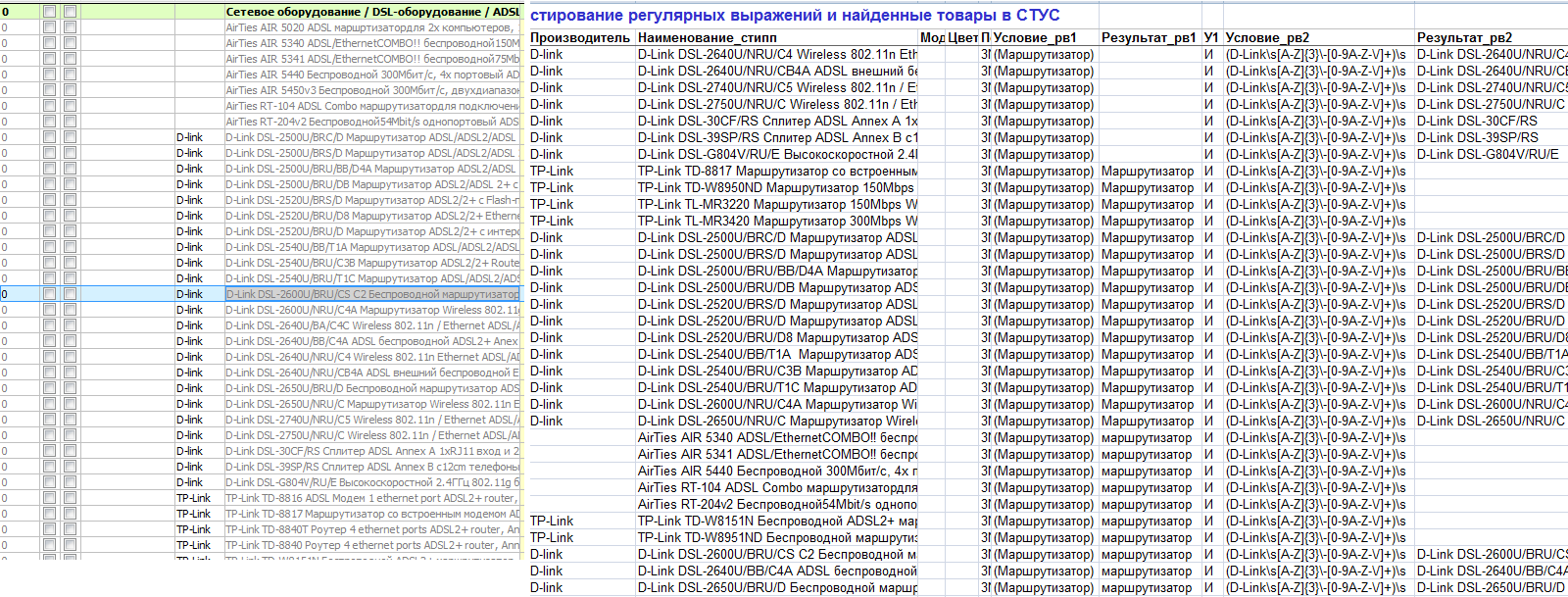This screenshot has width=1568, height=597.
Task: Click 'D-Link DSL-2540U/BRU/C3B Маршрутизатор' in right table
Action: coord(777,371)
